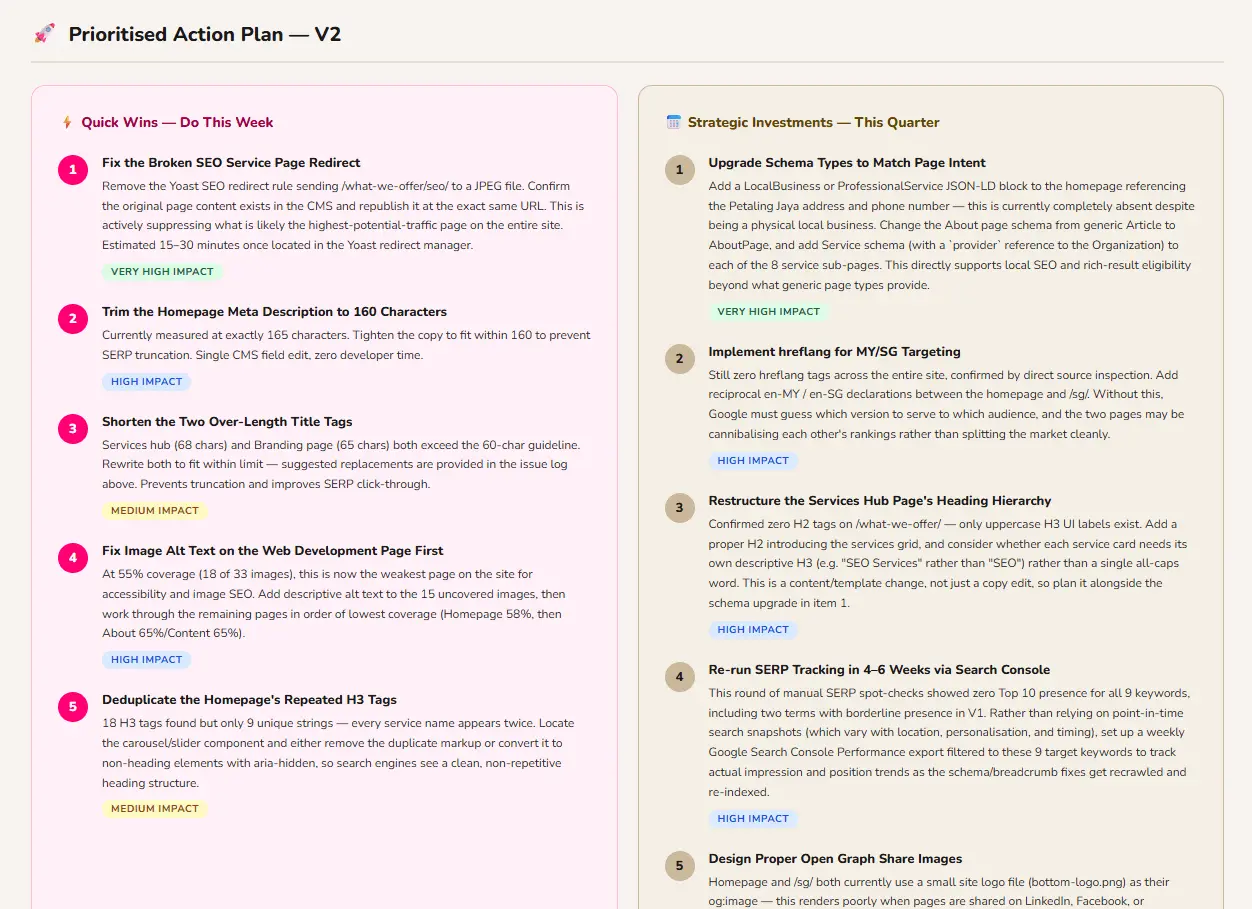Click the calendar icon beside Strategic Investments
The height and width of the screenshot is (909, 1252).
[x=674, y=122]
